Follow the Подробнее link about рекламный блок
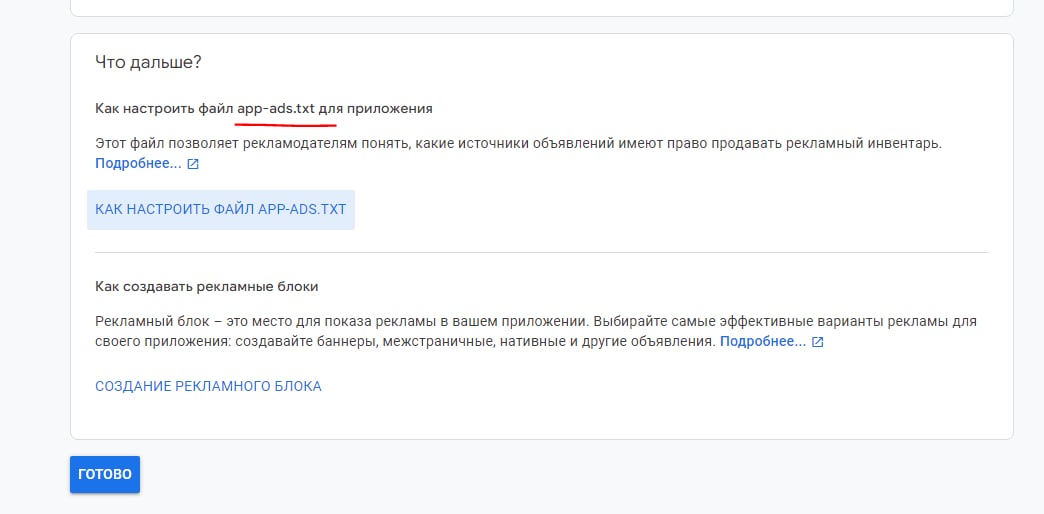The image size is (1044, 514). 762,341
